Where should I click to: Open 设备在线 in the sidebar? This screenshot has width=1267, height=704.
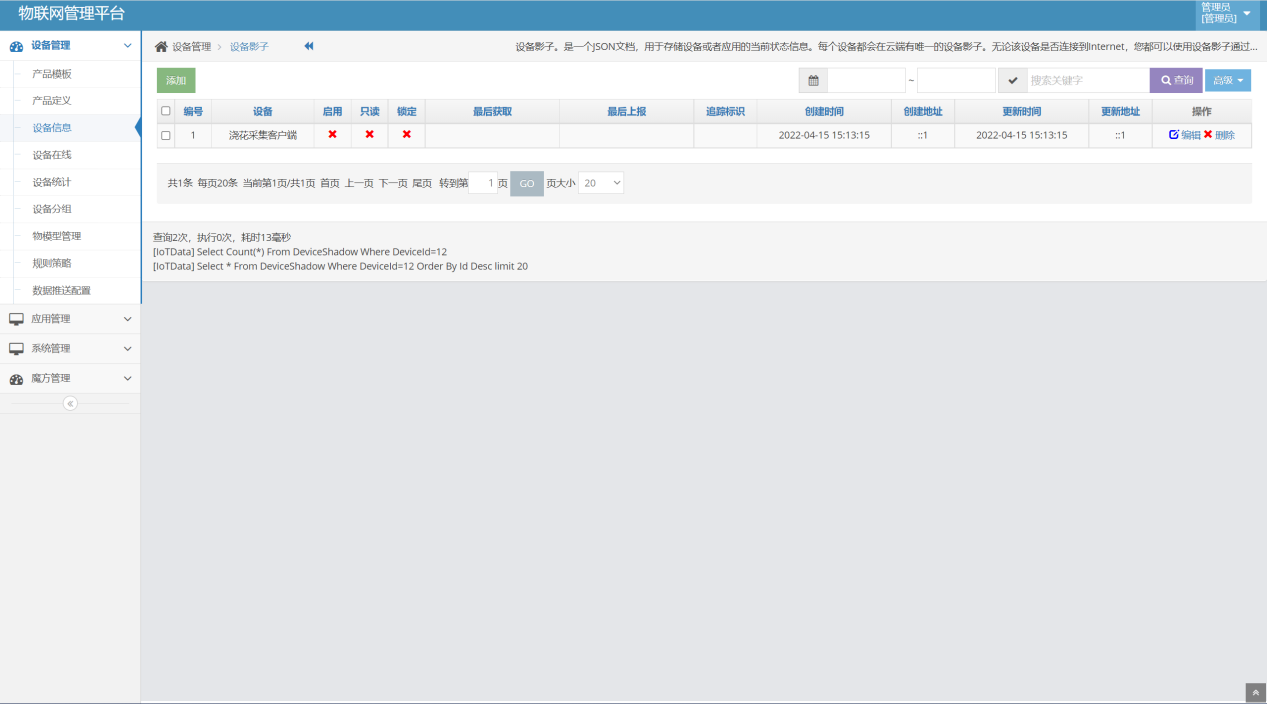click(52, 155)
